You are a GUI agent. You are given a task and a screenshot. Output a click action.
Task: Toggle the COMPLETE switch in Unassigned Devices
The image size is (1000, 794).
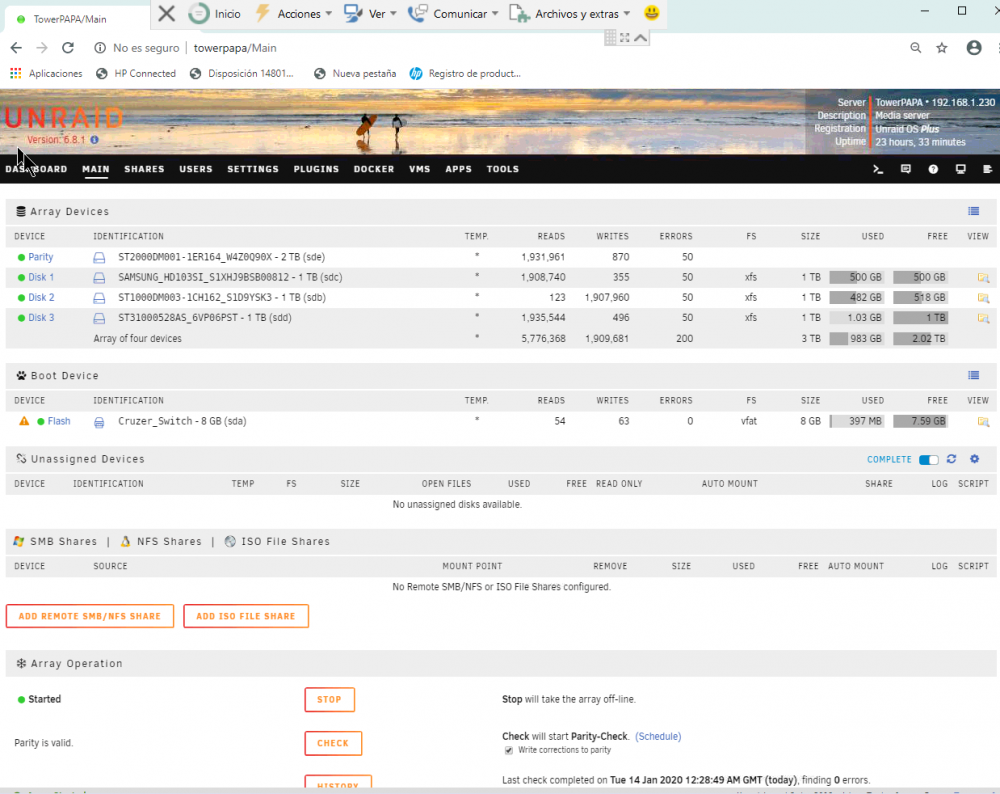929,460
